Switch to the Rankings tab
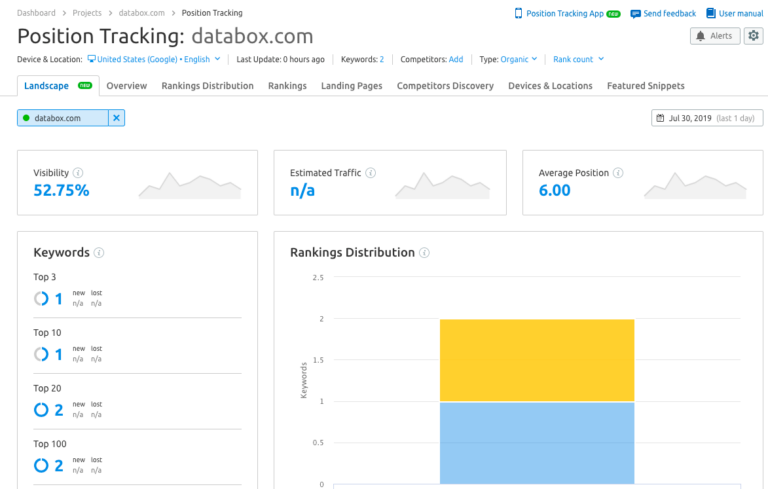Image resolution: width=768 pixels, height=489 pixels. 287,86
